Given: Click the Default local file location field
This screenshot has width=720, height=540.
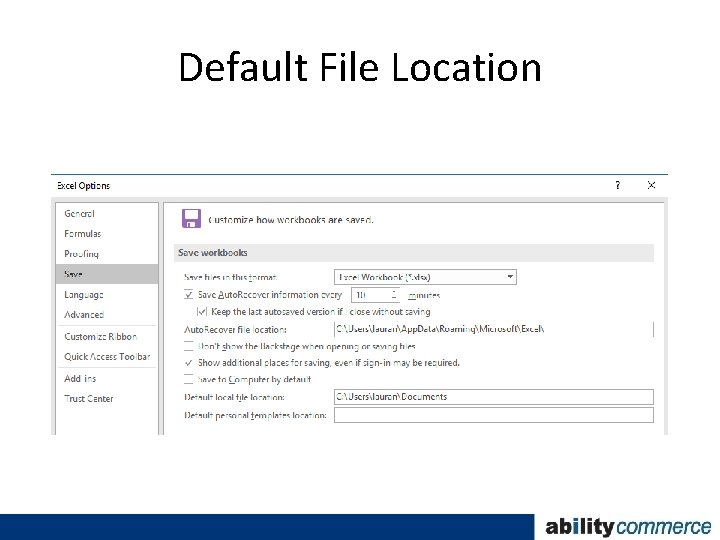Looking at the screenshot, I should tap(494, 397).
